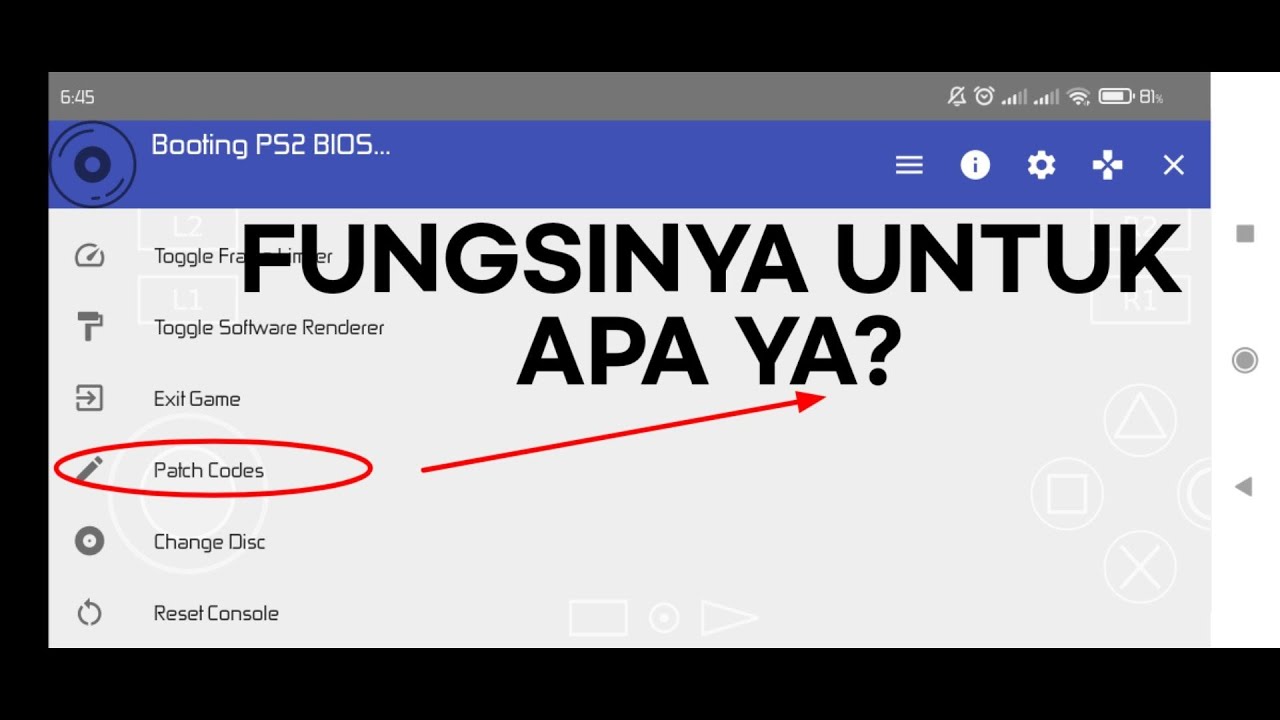The height and width of the screenshot is (720, 1280).
Task: Tap Android recent apps square button
Action: [x=1245, y=233]
